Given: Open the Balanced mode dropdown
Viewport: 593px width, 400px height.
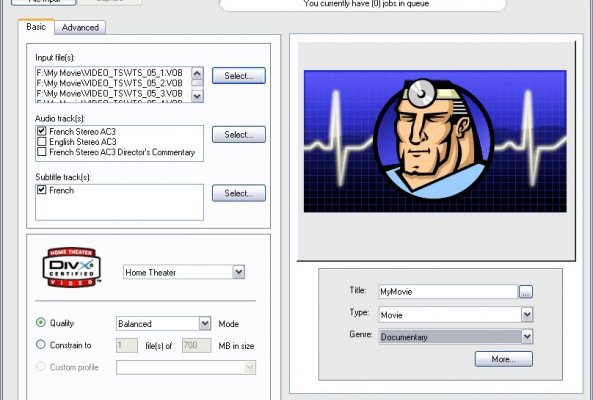Looking at the screenshot, I should point(205,323).
